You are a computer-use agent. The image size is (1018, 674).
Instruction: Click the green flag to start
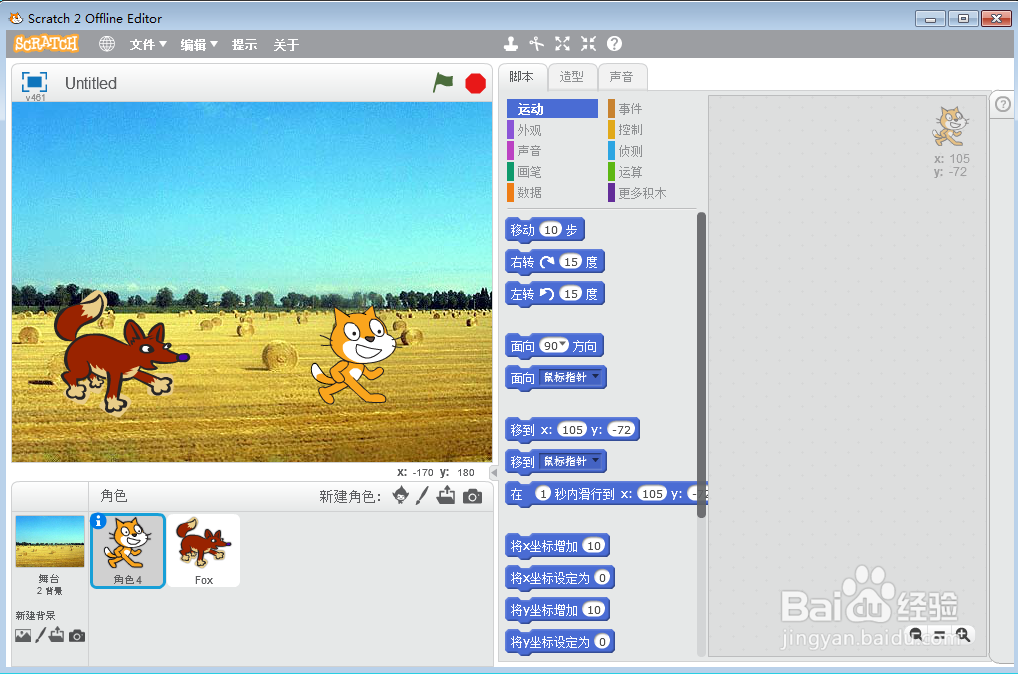[443, 83]
